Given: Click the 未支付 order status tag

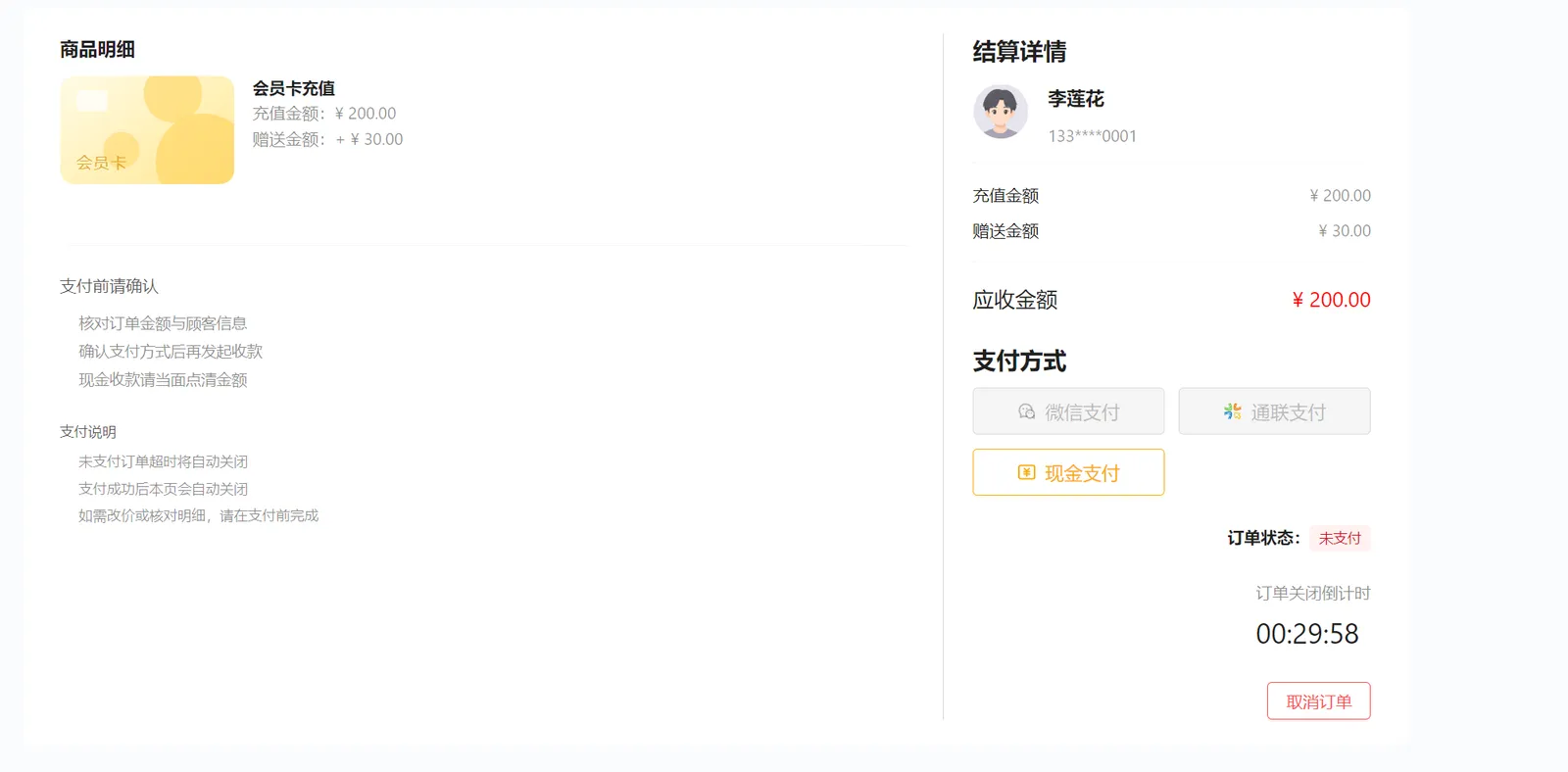Looking at the screenshot, I should (1340, 538).
